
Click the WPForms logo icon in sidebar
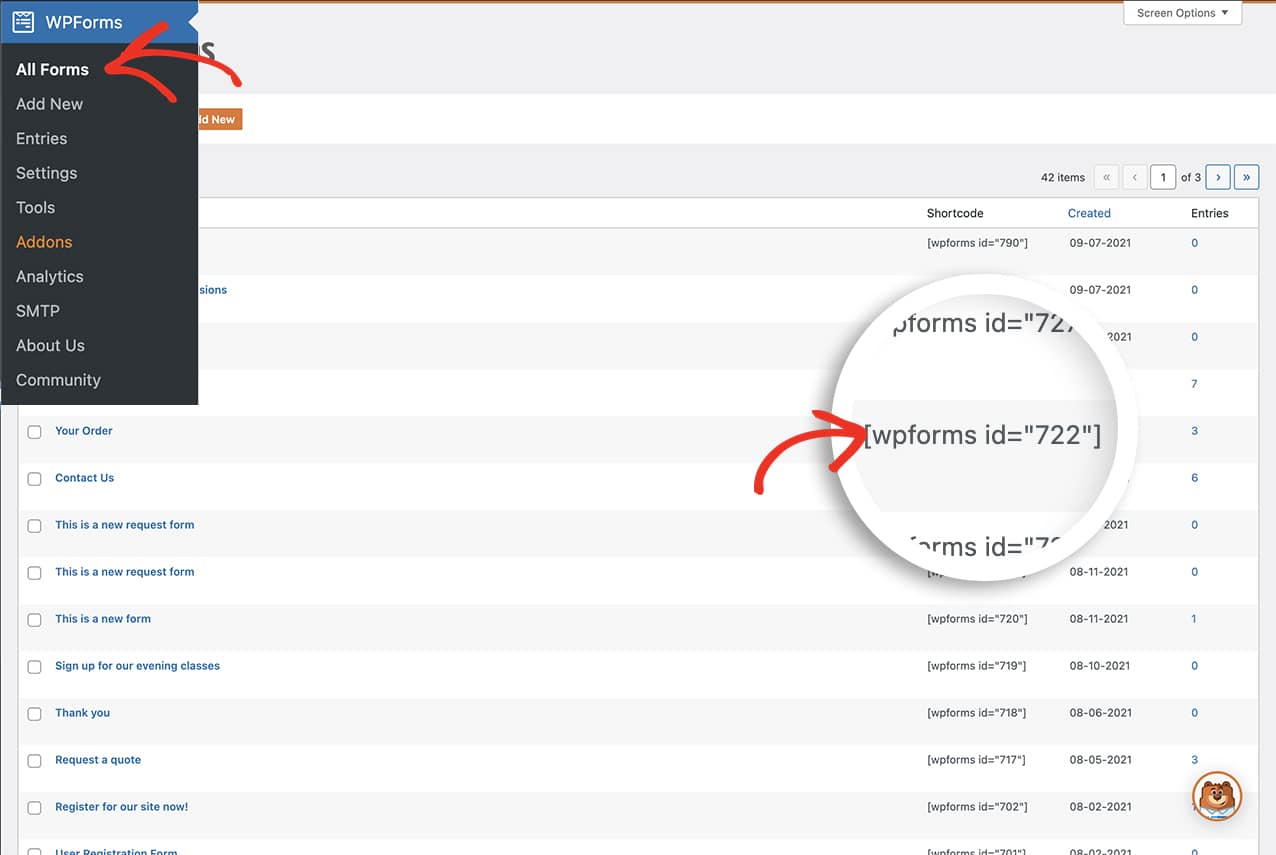(x=23, y=21)
